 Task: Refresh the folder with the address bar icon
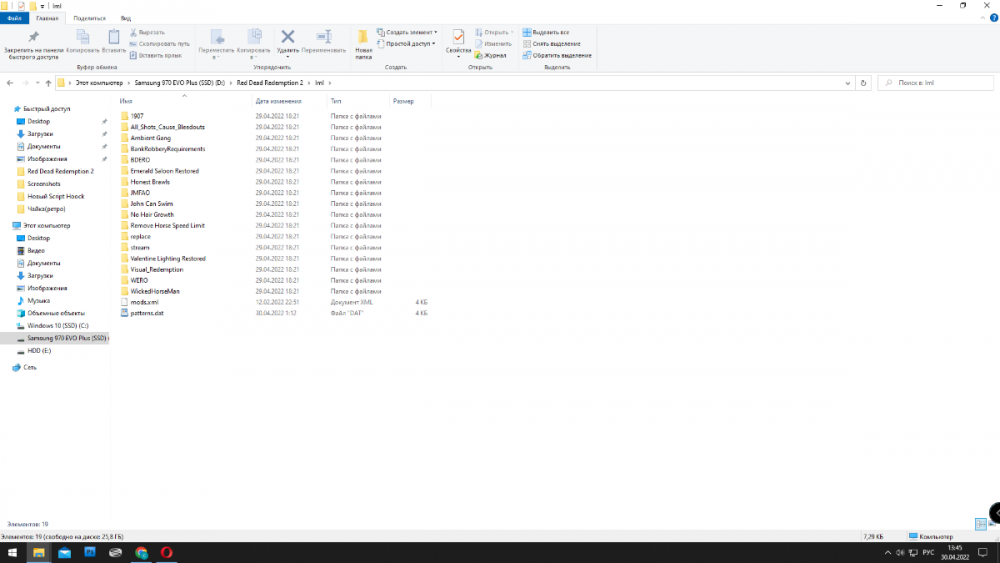863,83
